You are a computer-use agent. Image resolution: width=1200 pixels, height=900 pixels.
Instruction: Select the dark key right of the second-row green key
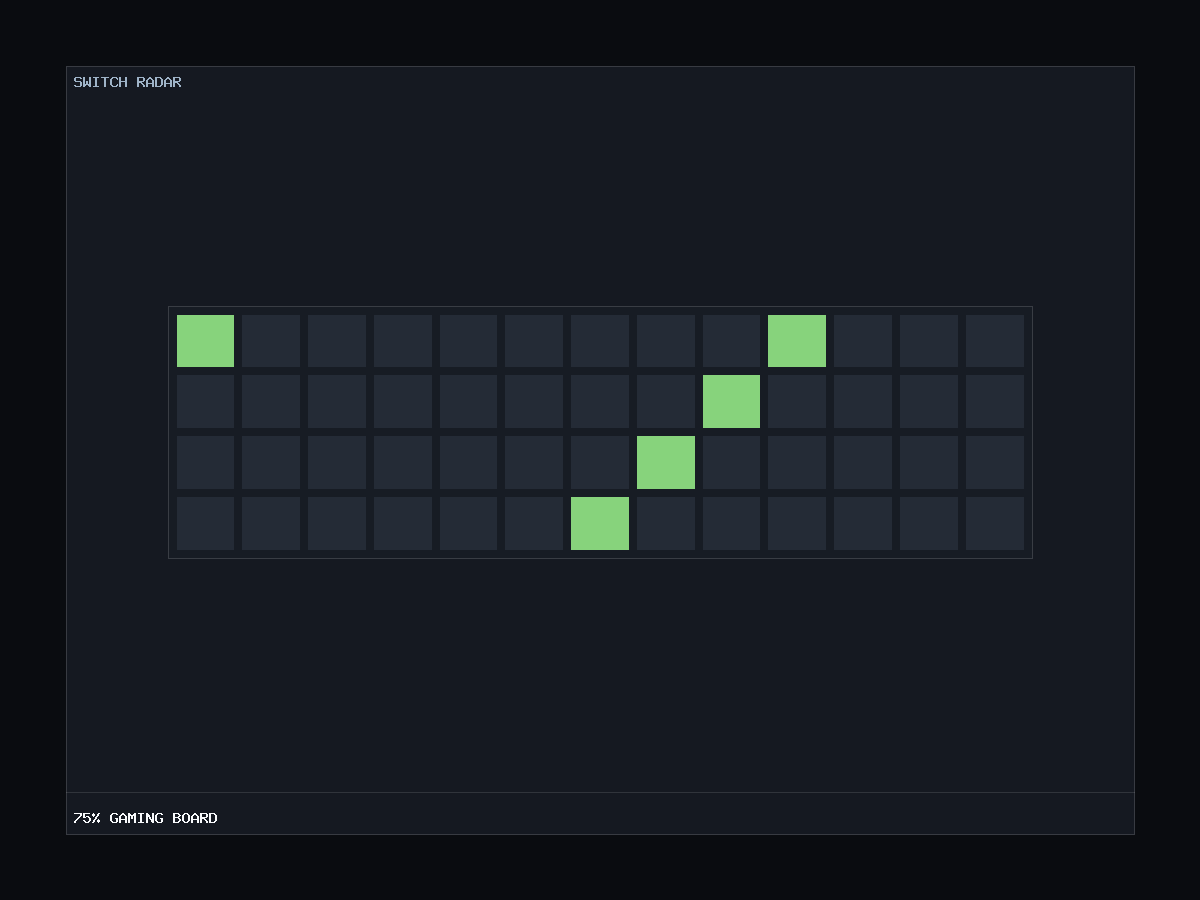(797, 401)
